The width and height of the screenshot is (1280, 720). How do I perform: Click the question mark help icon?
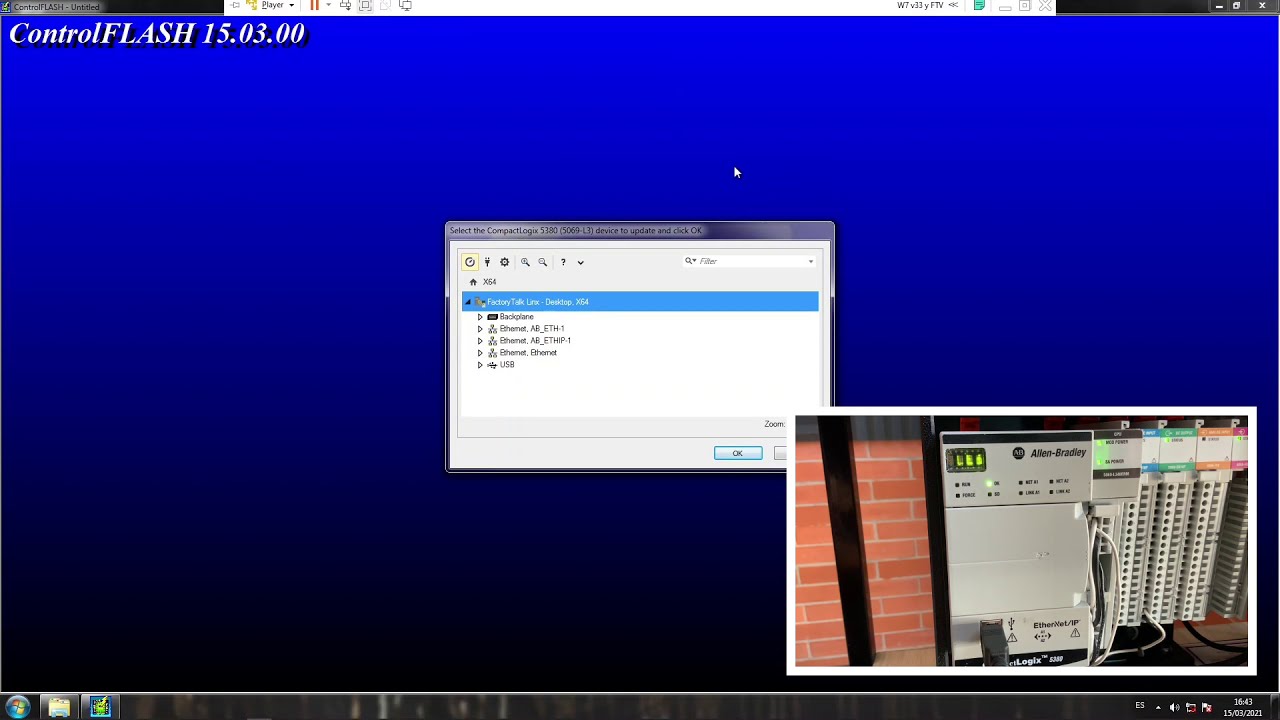[563, 262]
